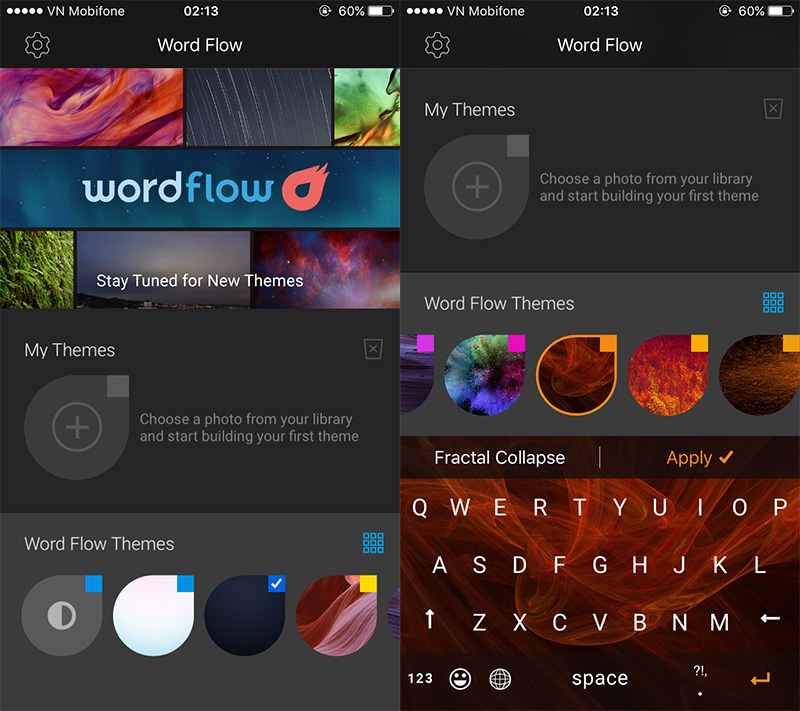Tap the R key
The height and width of the screenshot is (711, 800).
point(540,507)
